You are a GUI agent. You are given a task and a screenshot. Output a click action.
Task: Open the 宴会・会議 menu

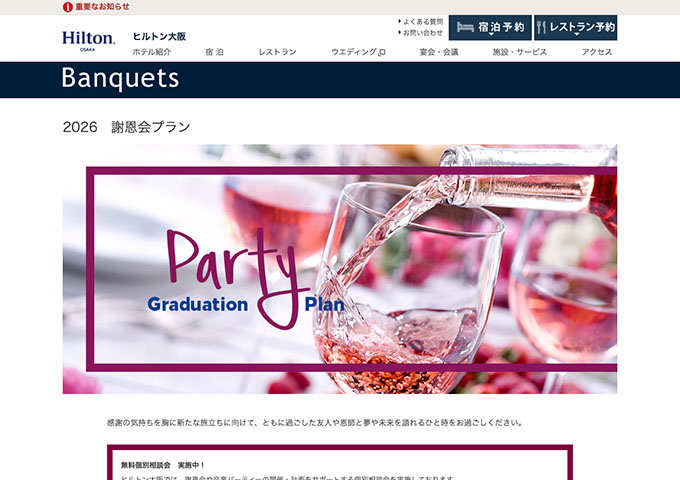(x=439, y=52)
